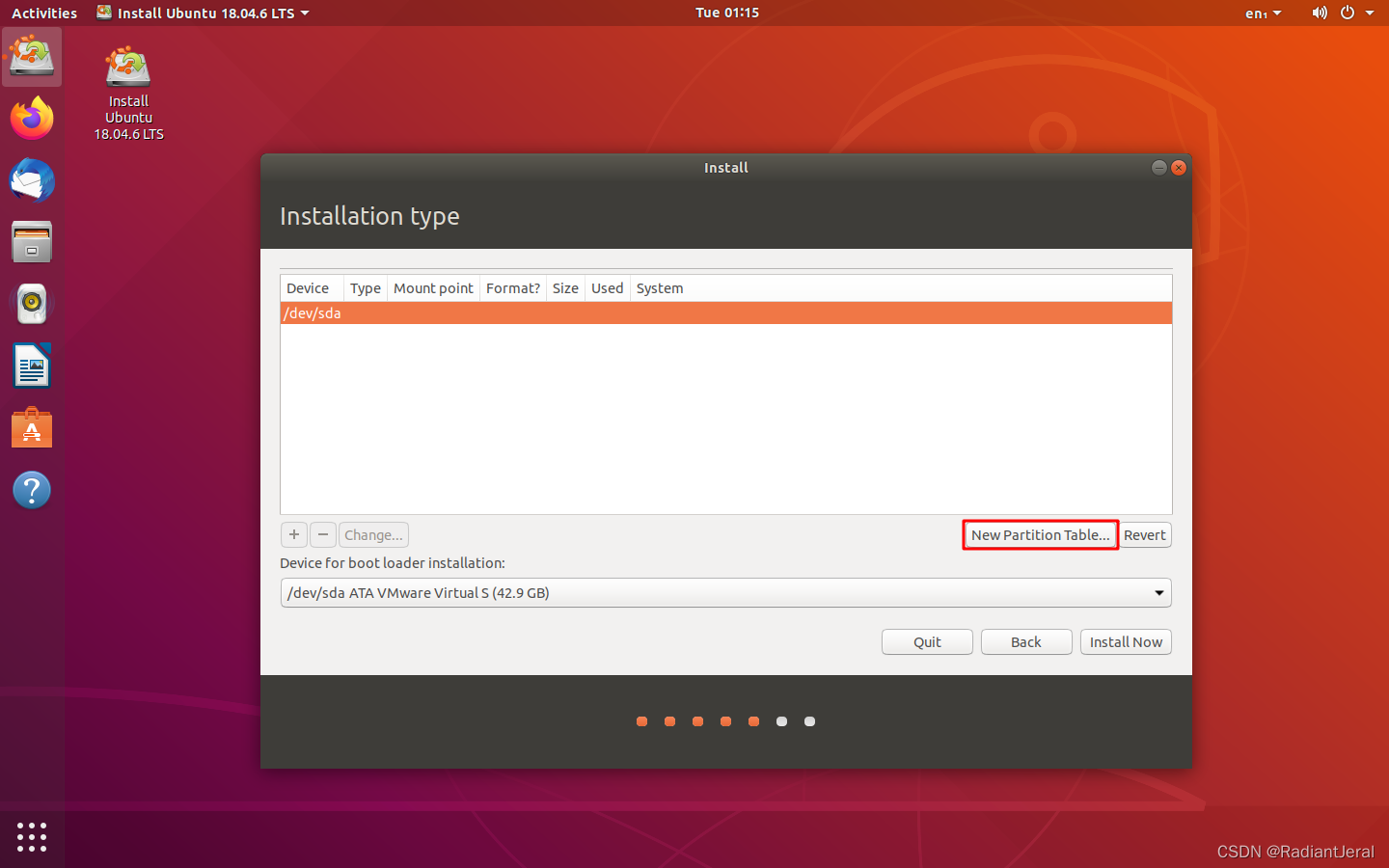This screenshot has width=1389, height=868.
Task: Add a partition with plus button
Action: click(294, 534)
